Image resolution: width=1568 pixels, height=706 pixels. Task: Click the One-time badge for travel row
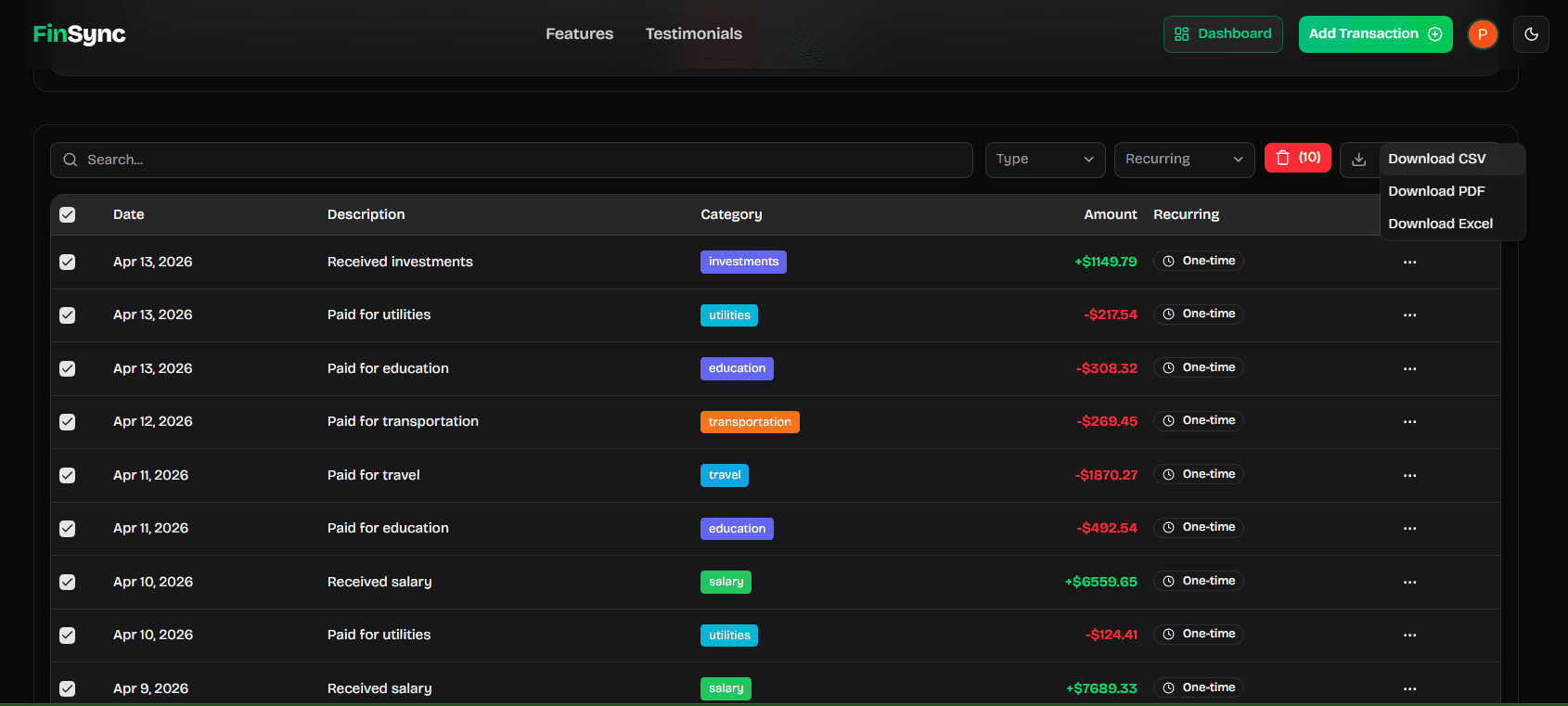point(1199,474)
